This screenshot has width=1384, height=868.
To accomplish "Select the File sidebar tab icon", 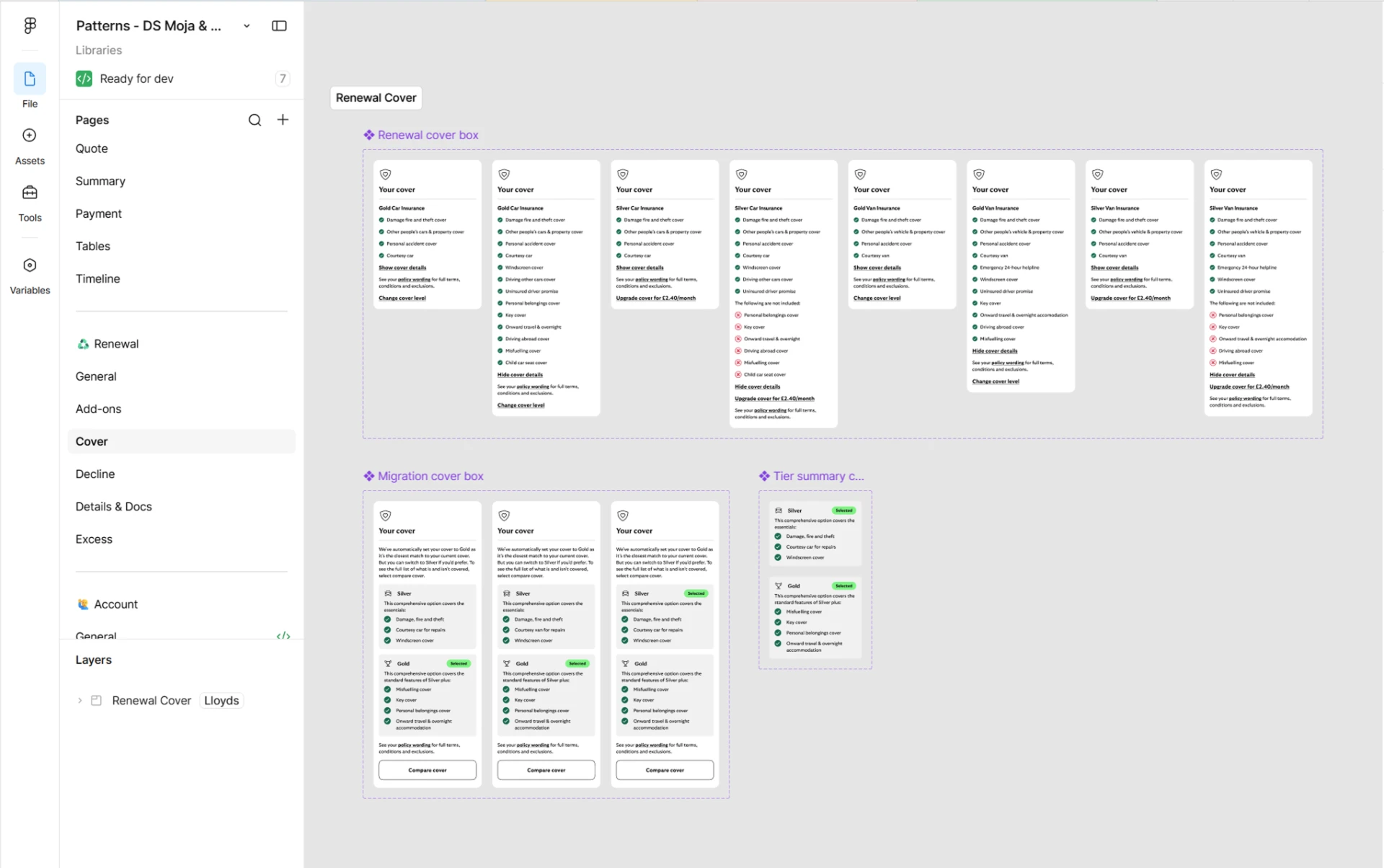I will [30, 79].
